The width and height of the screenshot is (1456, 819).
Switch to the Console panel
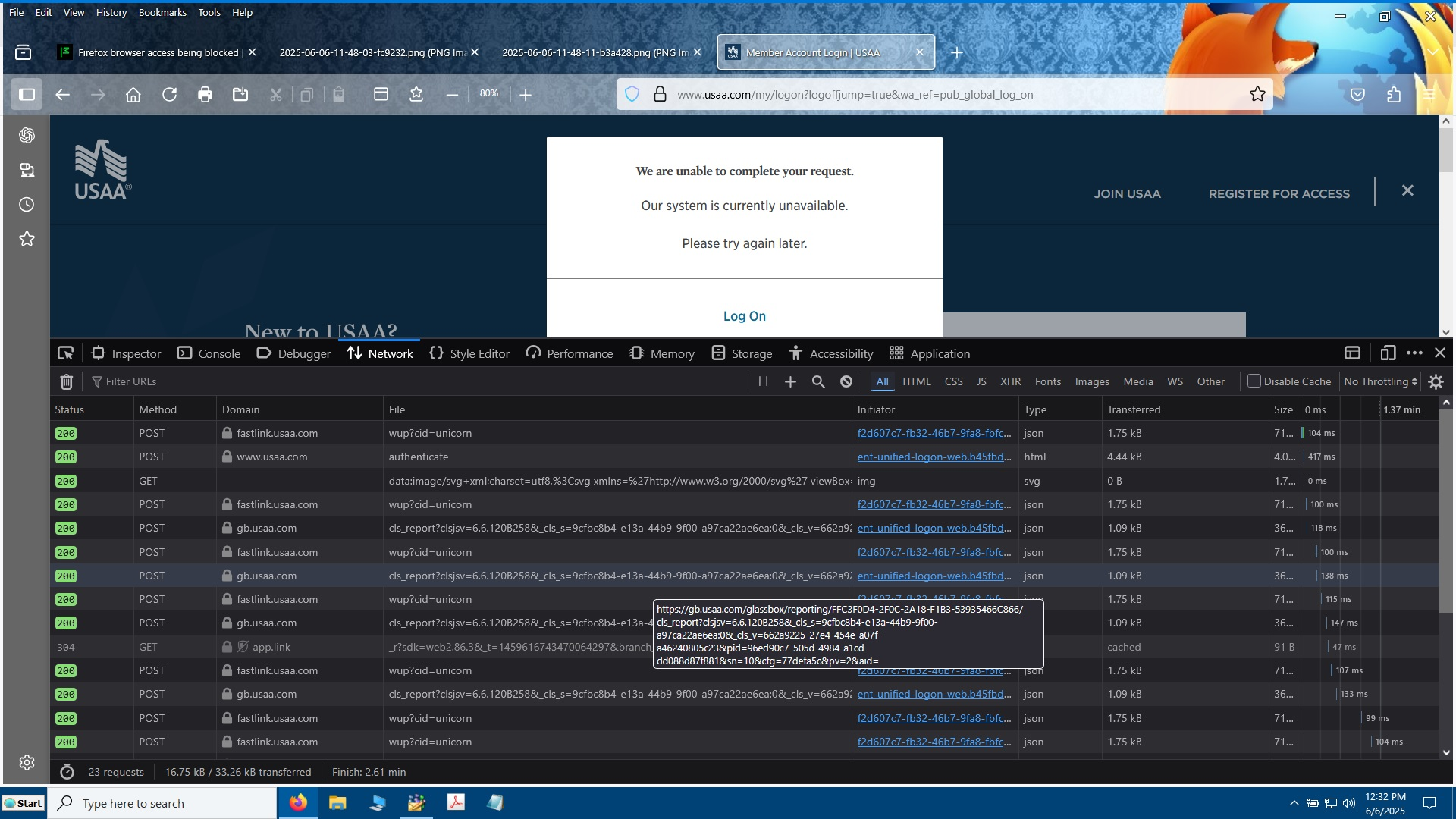tap(209, 353)
